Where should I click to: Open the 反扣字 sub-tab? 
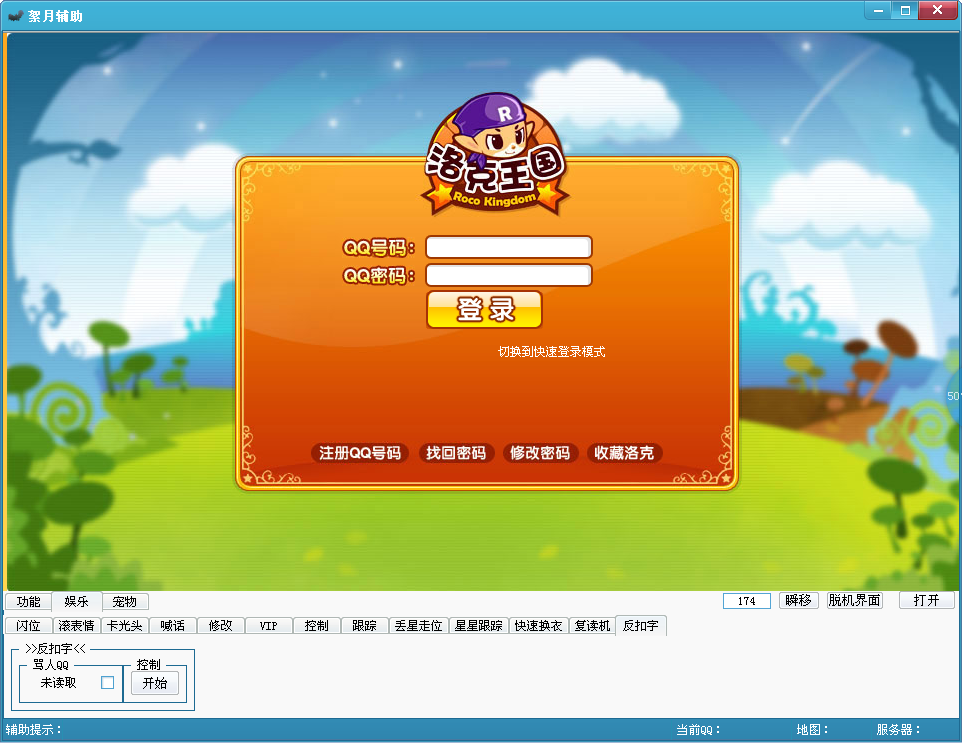[x=641, y=625]
